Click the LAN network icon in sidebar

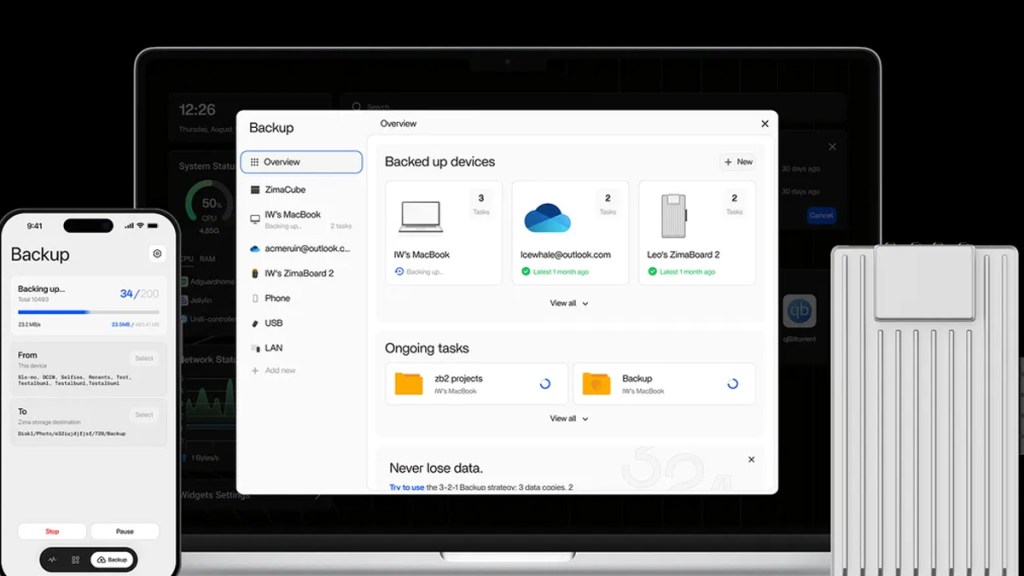pyautogui.click(x=255, y=348)
